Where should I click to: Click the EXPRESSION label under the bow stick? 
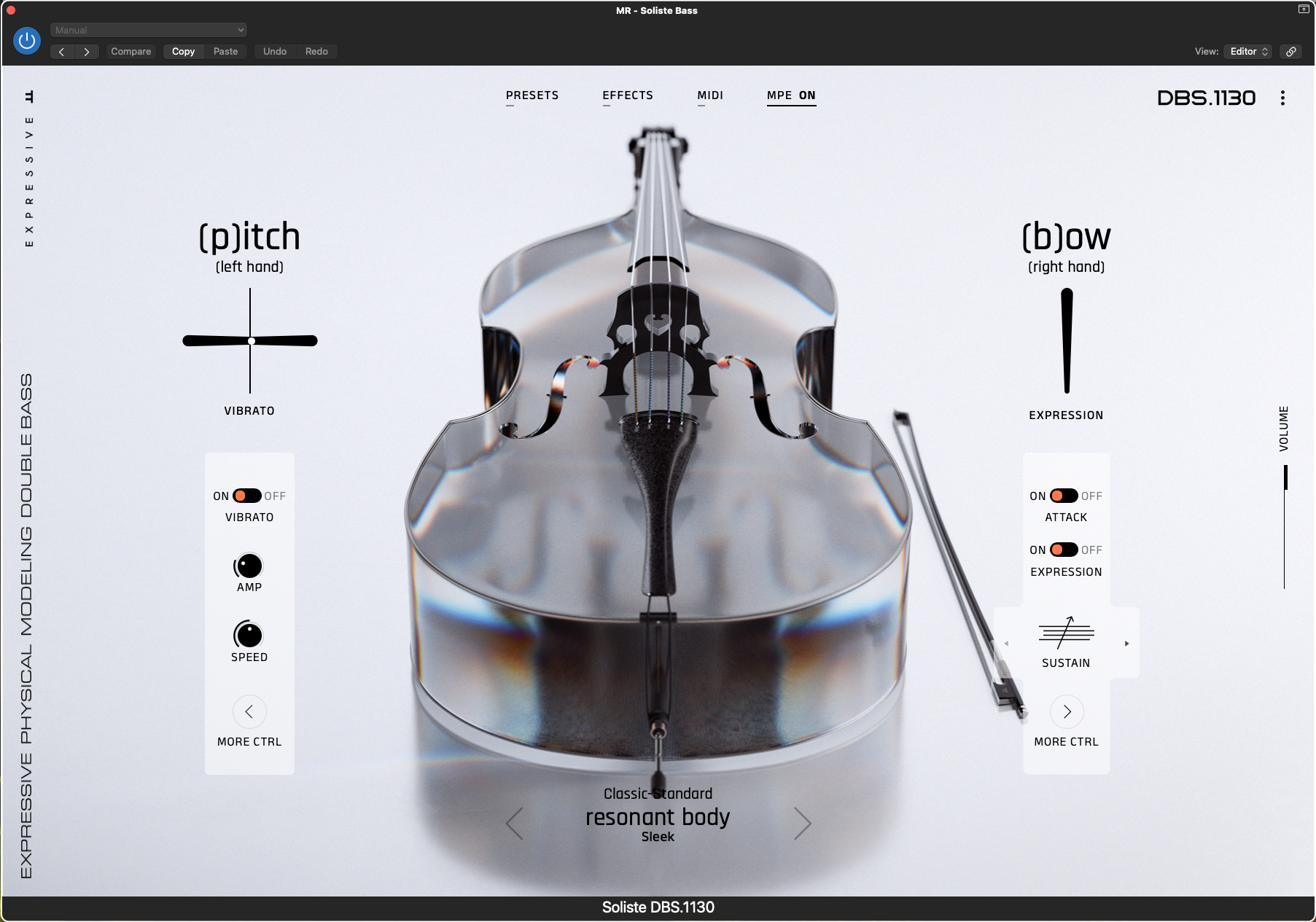click(x=1066, y=415)
